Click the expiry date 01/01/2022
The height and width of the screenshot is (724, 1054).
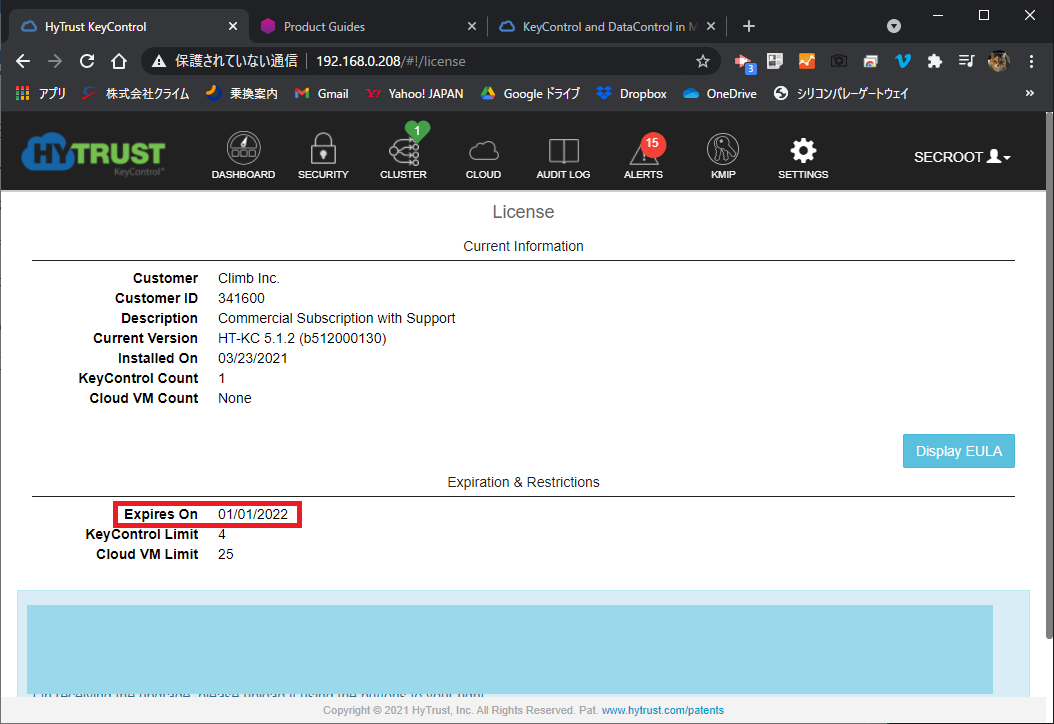pyautogui.click(x=253, y=514)
